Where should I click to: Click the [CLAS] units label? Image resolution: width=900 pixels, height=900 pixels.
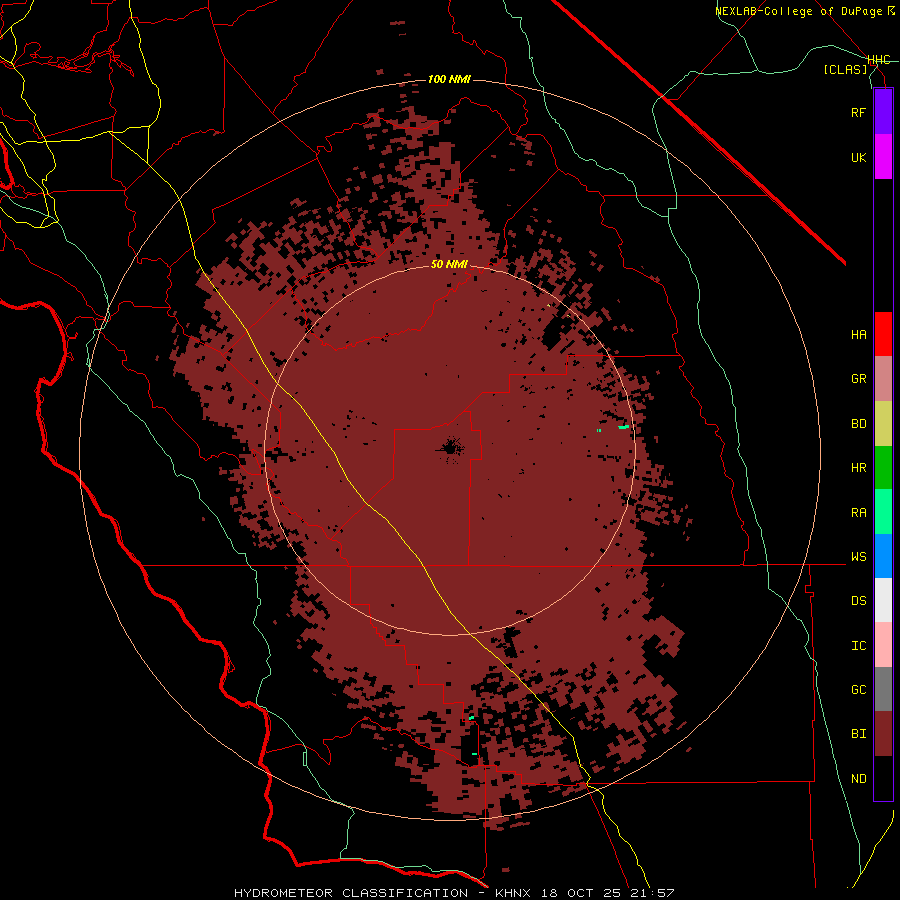(x=845, y=69)
